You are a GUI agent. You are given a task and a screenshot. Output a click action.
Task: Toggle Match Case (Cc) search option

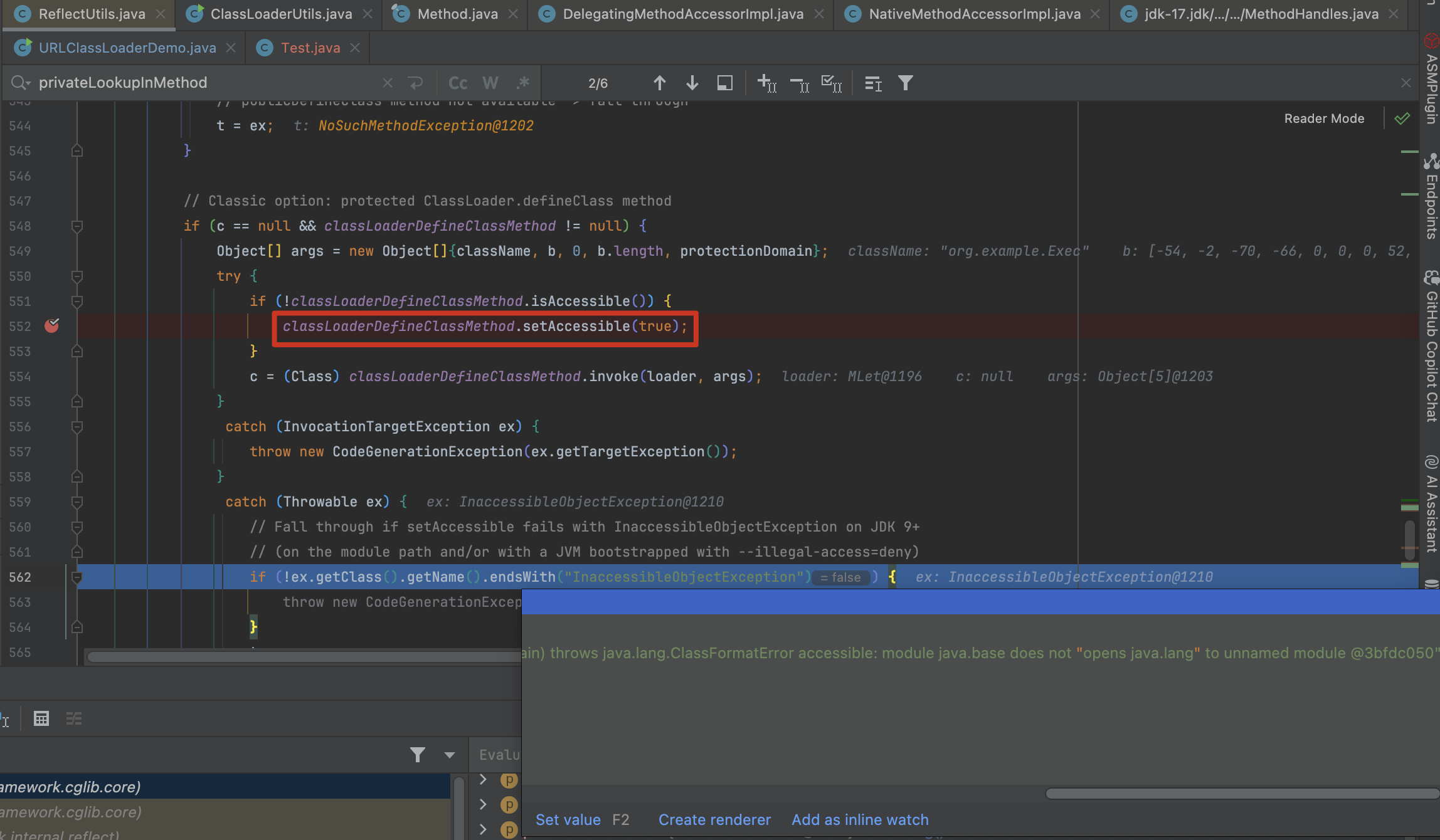(458, 83)
